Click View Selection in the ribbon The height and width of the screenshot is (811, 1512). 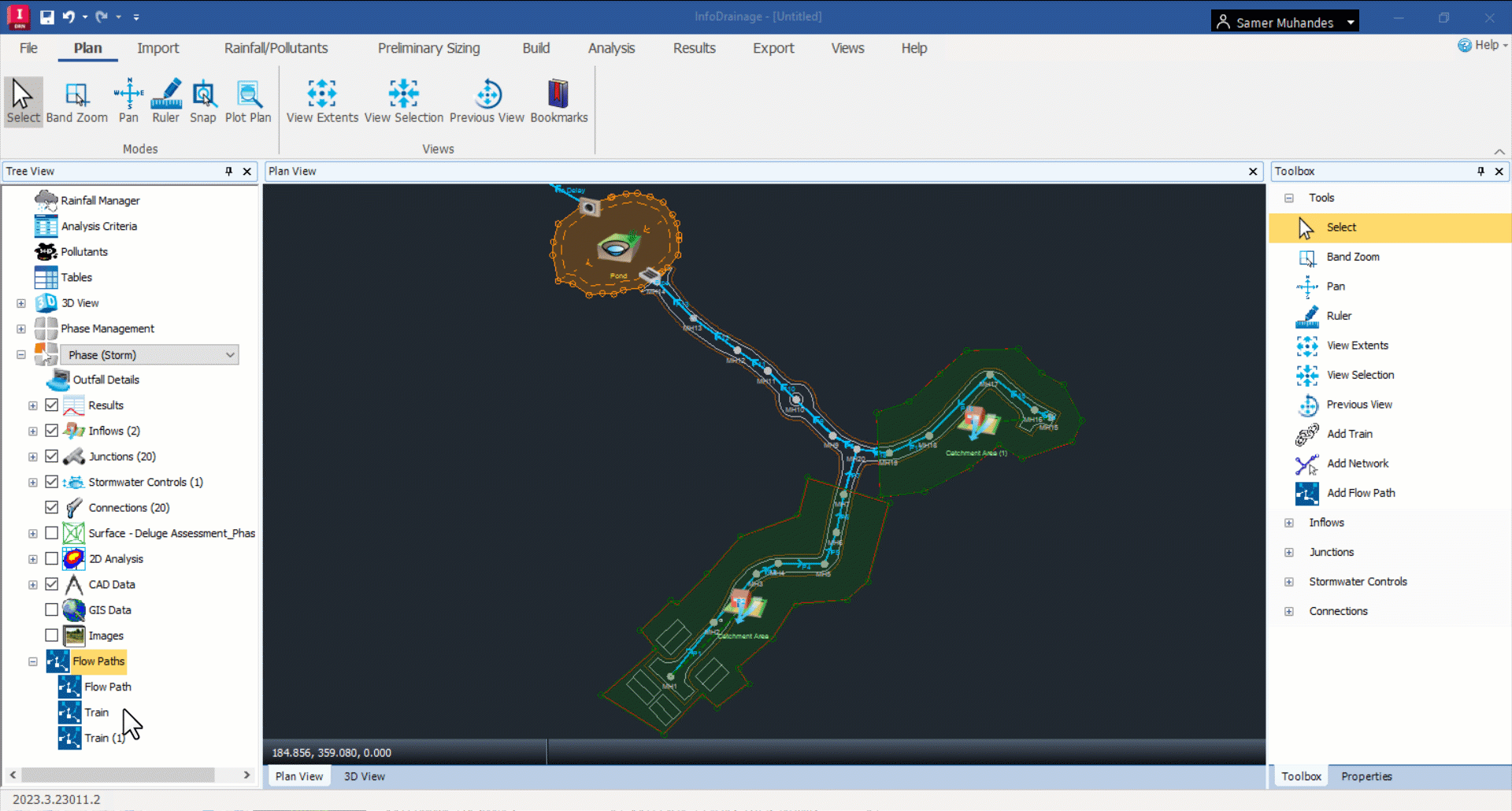[403, 102]
